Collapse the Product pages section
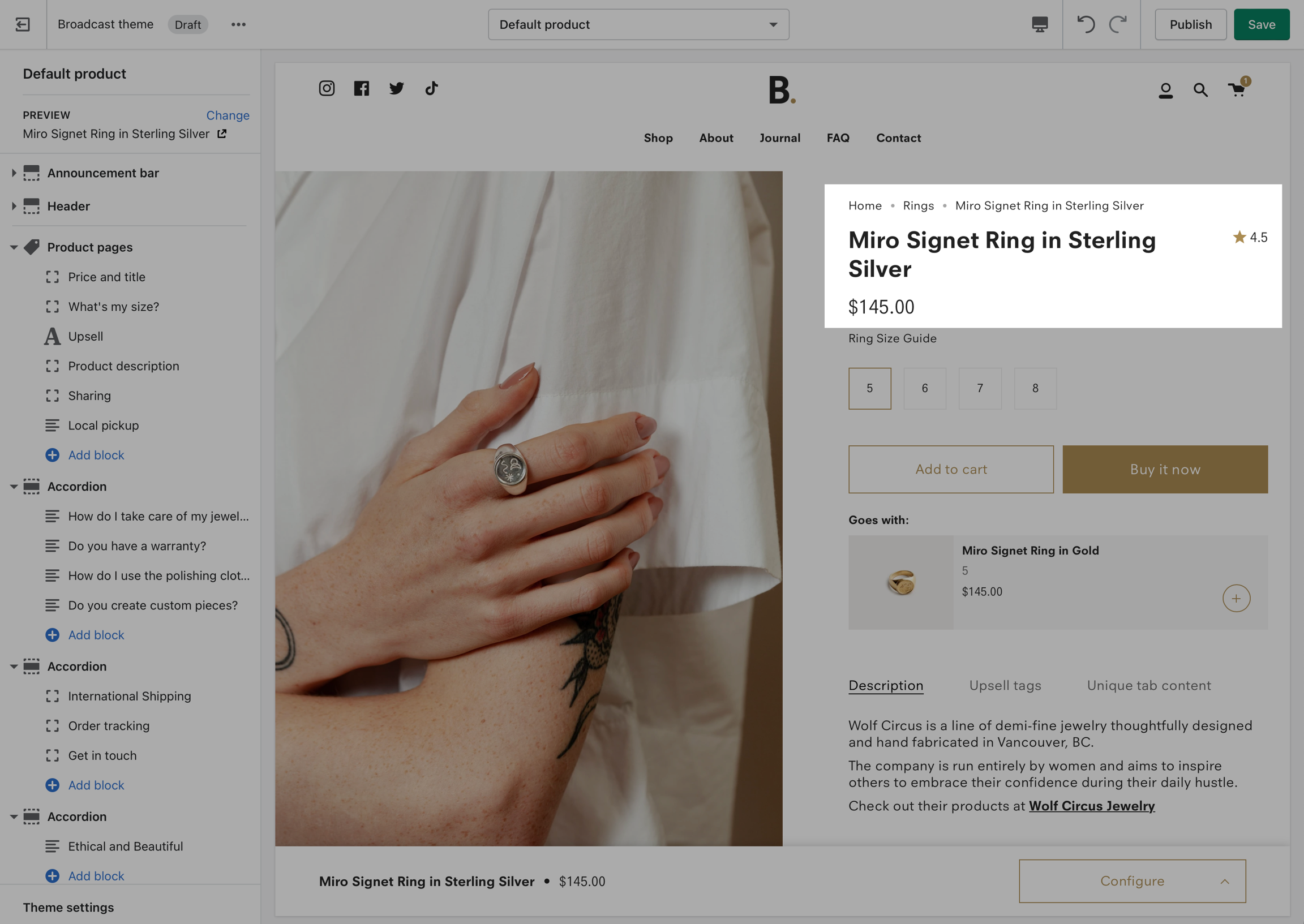This screenshot has width=1304, height=924. click(14, 247)
